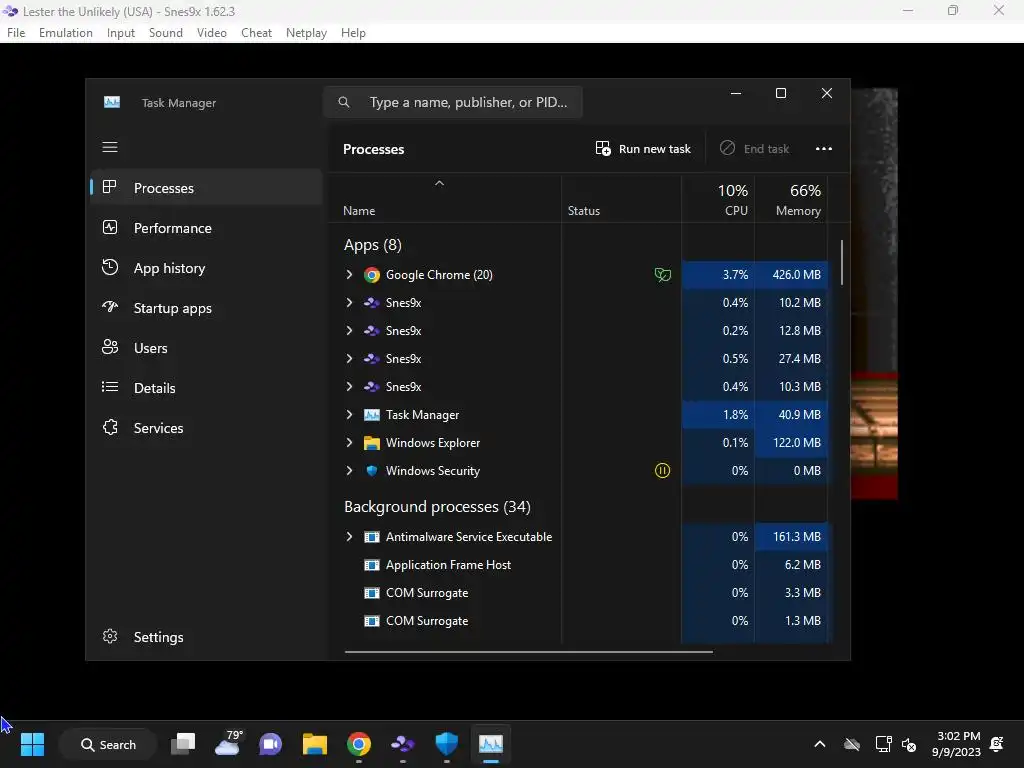1024x768 pixels.
Task: Open the clock showing 3:02 PM
Action: (956, 744)
